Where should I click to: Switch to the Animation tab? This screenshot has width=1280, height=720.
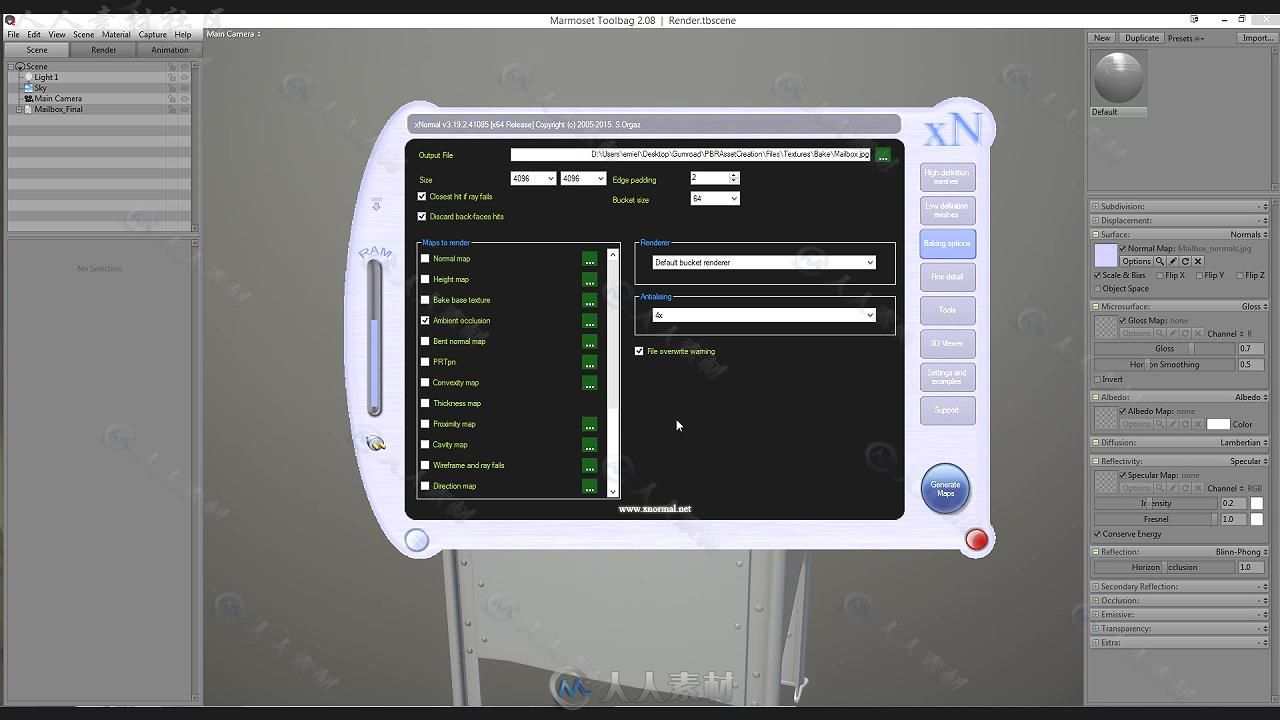click(x=169, y=50)
